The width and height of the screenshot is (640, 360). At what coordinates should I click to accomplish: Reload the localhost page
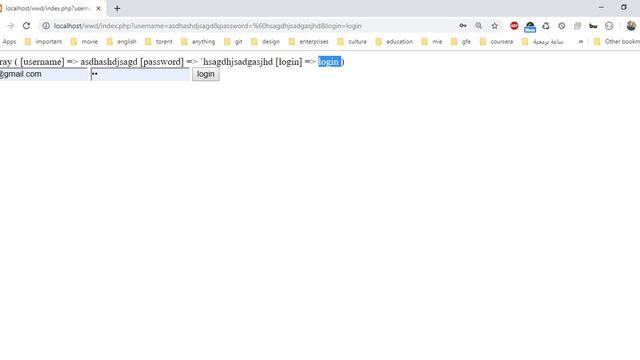(27, 26)
